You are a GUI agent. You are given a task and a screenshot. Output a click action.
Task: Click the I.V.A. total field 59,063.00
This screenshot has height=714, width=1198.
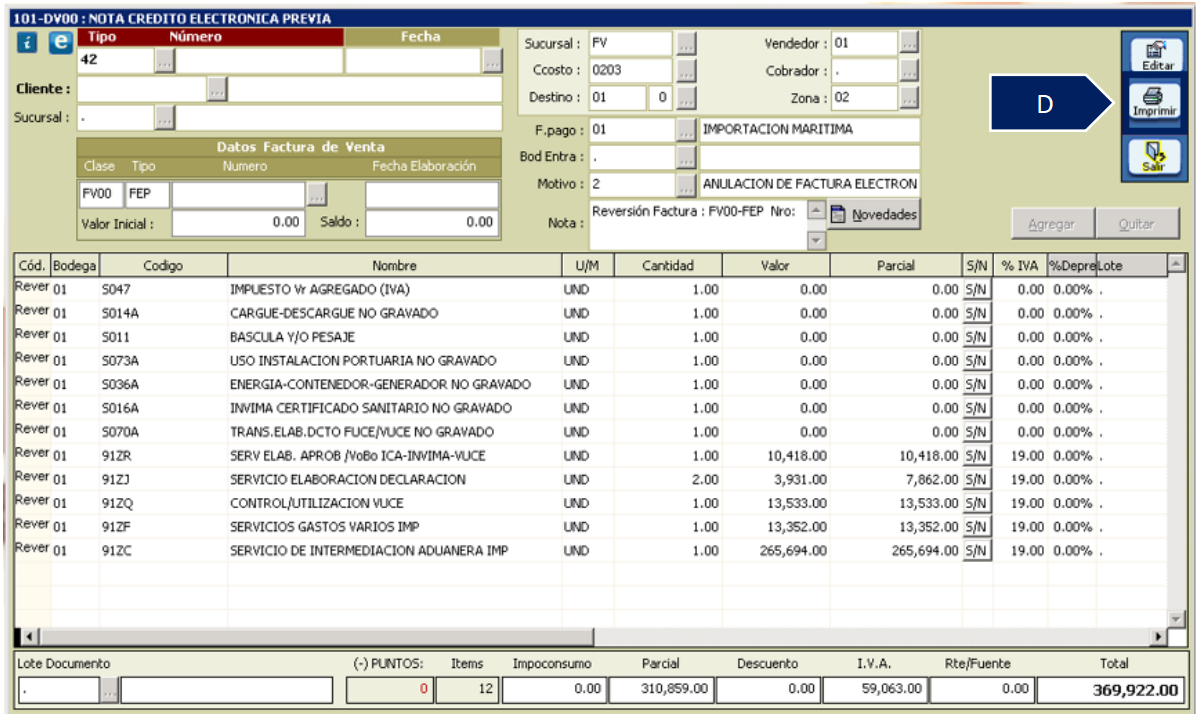[x=875, y=689]
